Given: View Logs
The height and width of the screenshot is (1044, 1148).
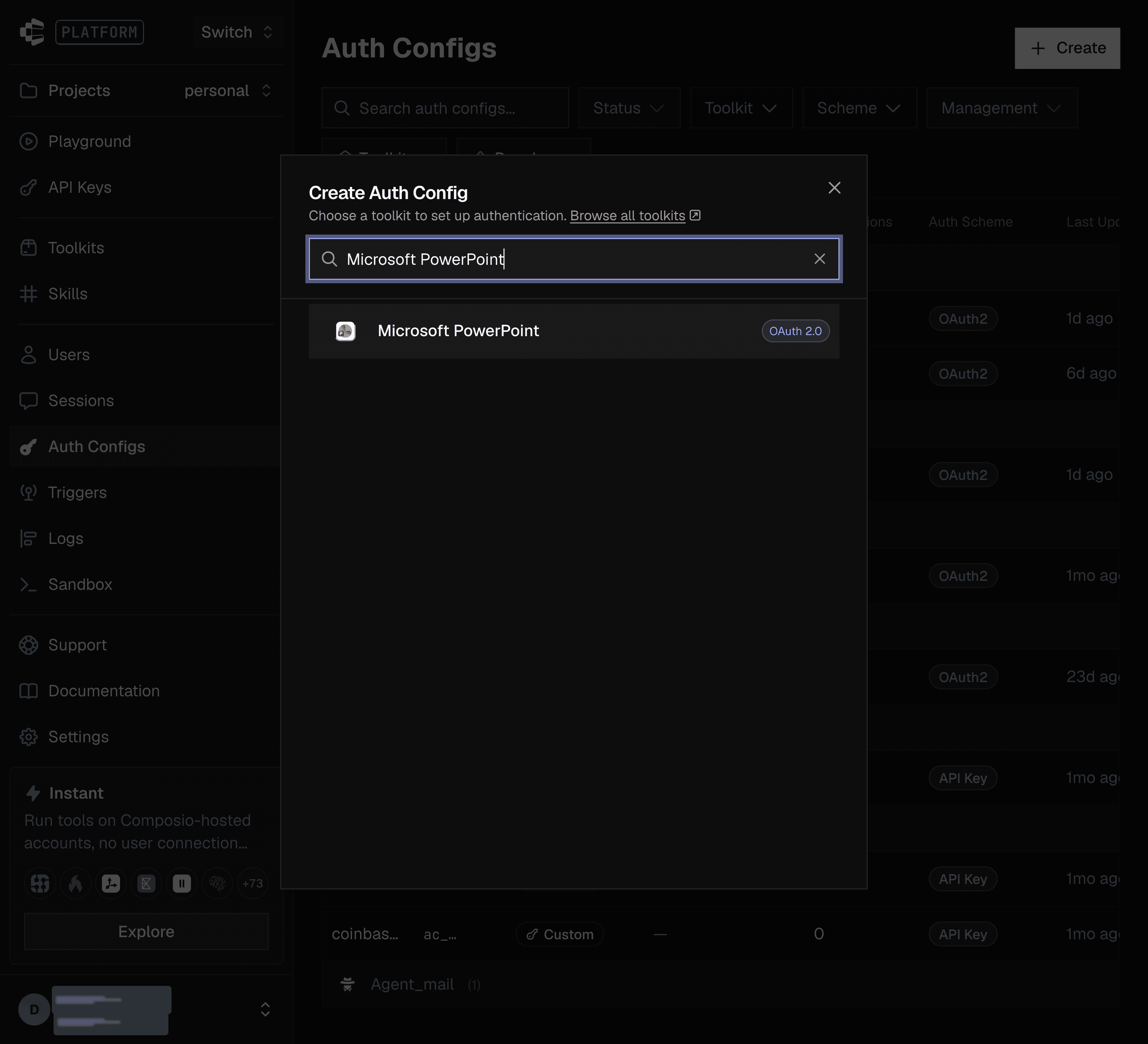Looking at the screenshot, I should pyautogui.click(x=65, y=539).
